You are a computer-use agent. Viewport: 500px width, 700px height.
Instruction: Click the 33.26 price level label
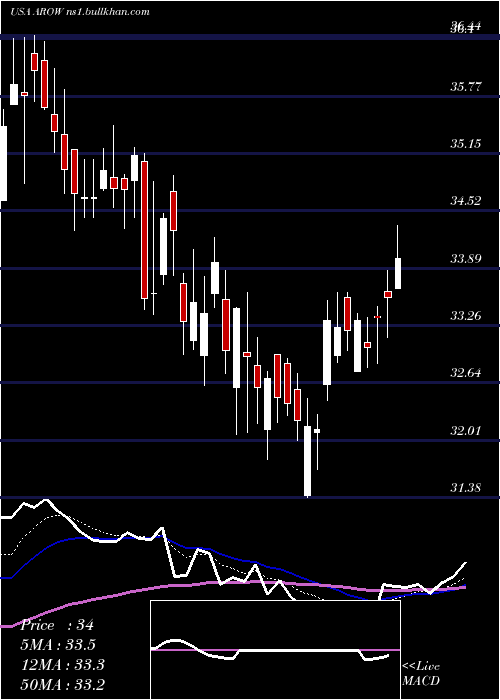466,316
